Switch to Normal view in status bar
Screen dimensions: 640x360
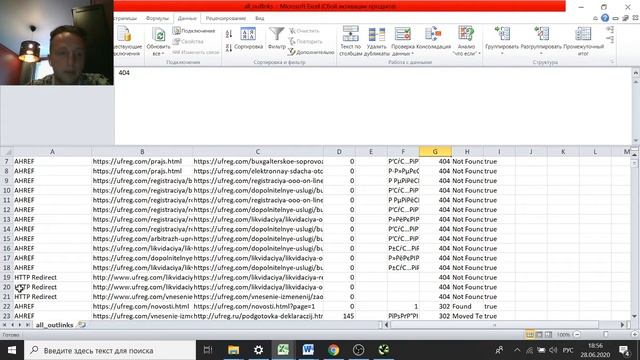coord(530,335)
